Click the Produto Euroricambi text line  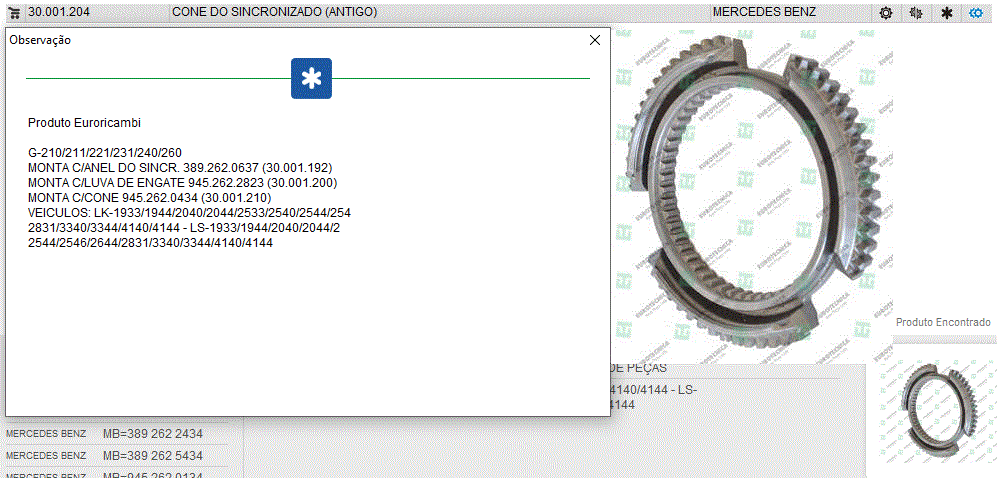84,123
